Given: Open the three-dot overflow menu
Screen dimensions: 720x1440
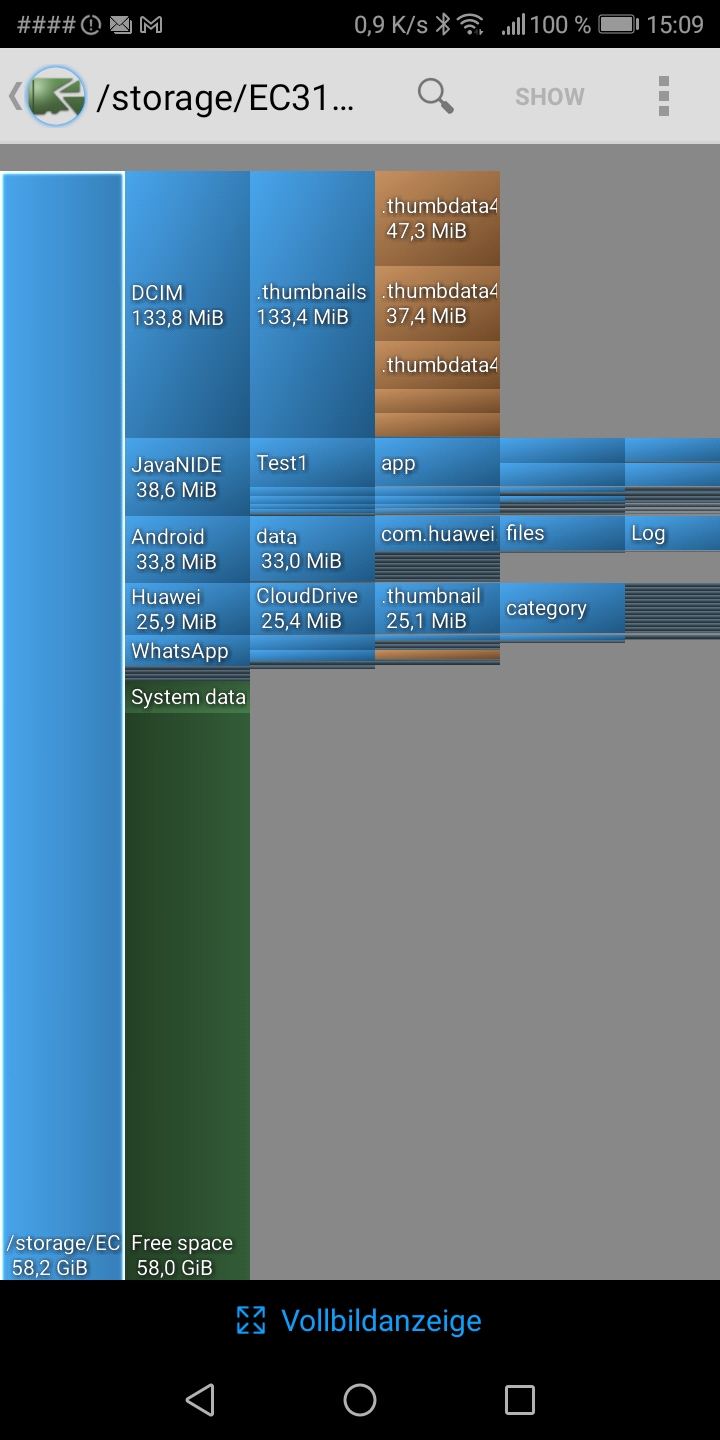Looking at the screenshot, I should 663,96.
